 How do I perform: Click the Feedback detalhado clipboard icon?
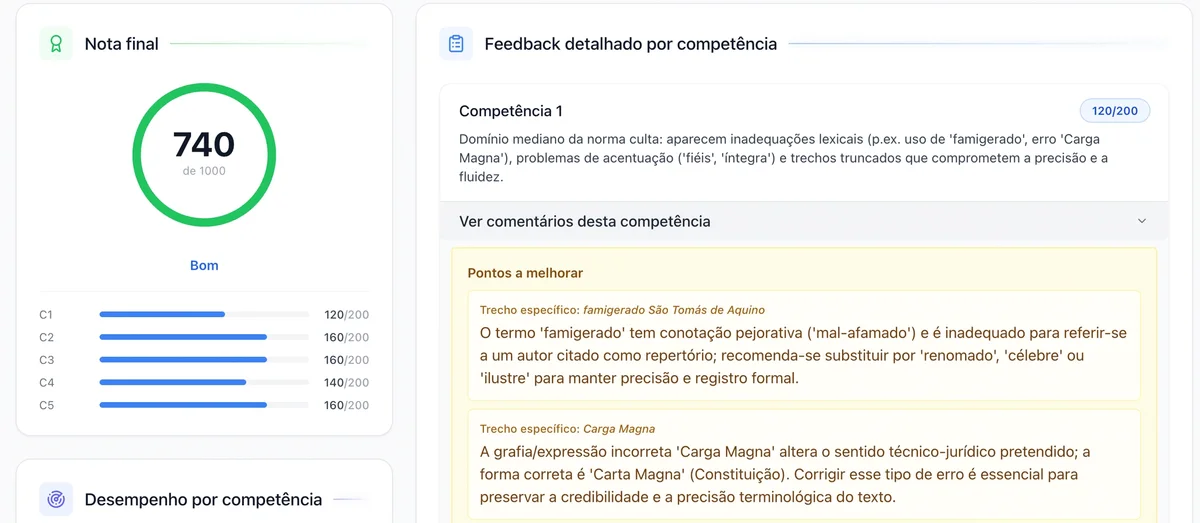pos(456,44)
